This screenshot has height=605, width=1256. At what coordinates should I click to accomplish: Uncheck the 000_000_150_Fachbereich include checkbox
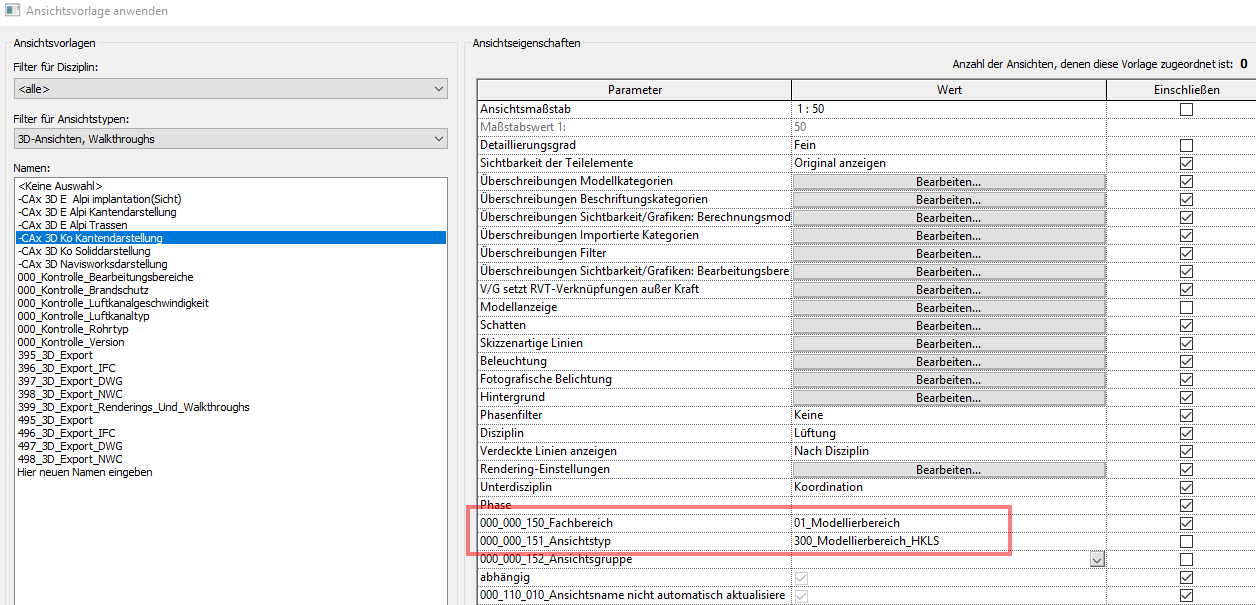1186,523
